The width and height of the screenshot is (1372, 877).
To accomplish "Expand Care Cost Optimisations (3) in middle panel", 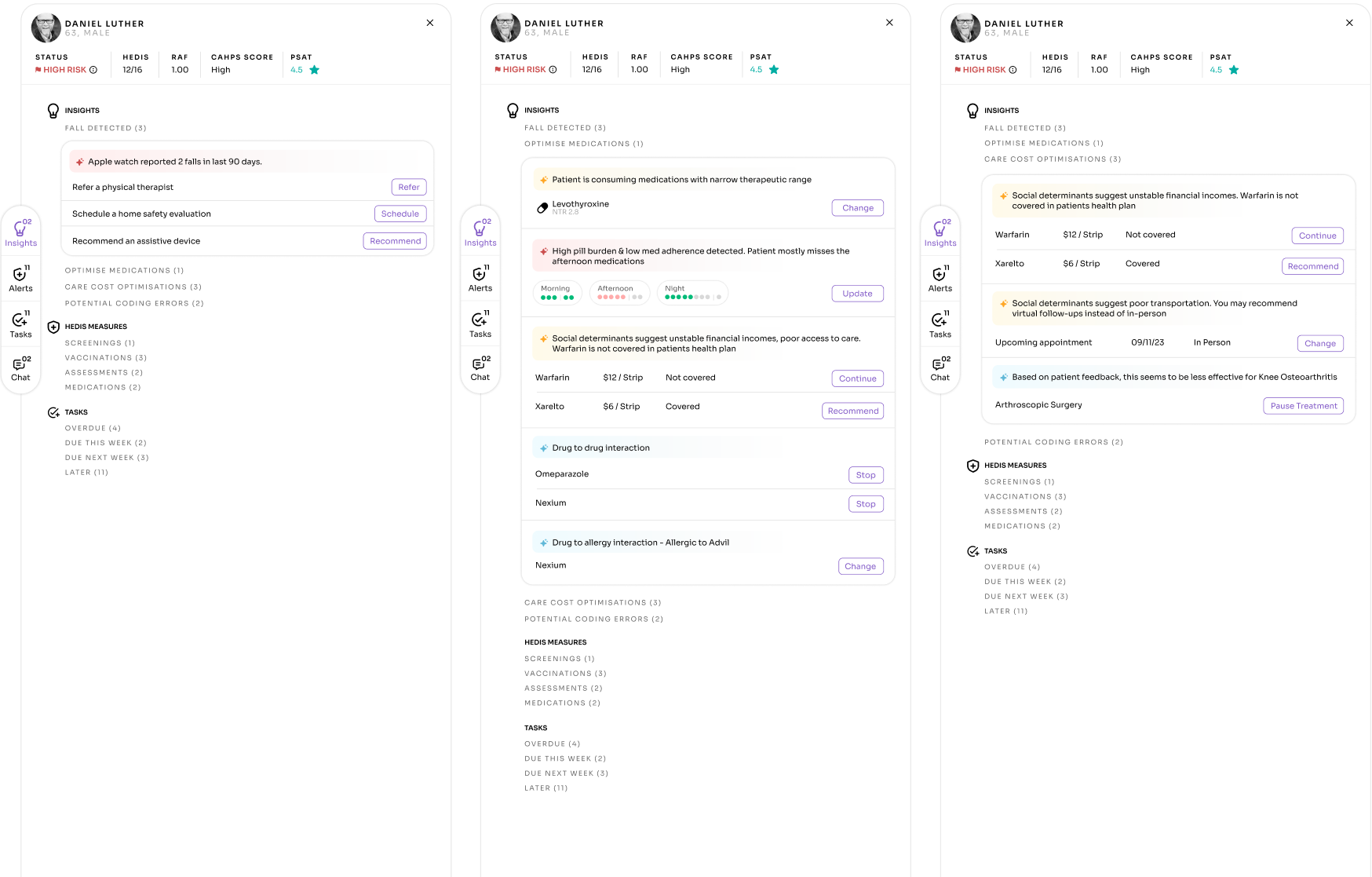I will click(593, 603).
